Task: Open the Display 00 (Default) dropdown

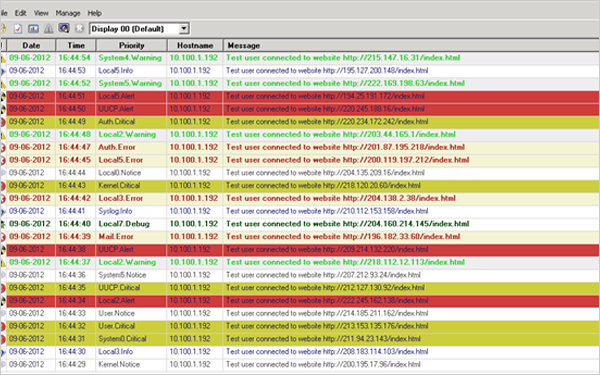Action: tap(184, 29)
